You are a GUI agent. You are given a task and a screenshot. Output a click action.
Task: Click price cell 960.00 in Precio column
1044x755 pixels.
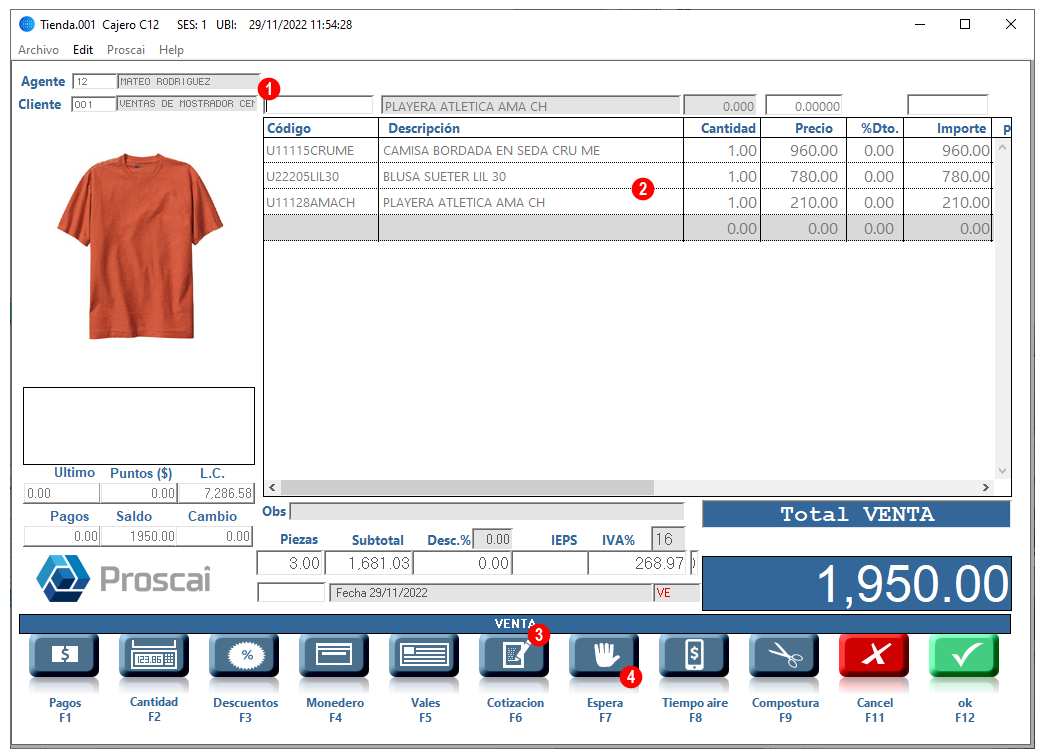coord(814,150)
